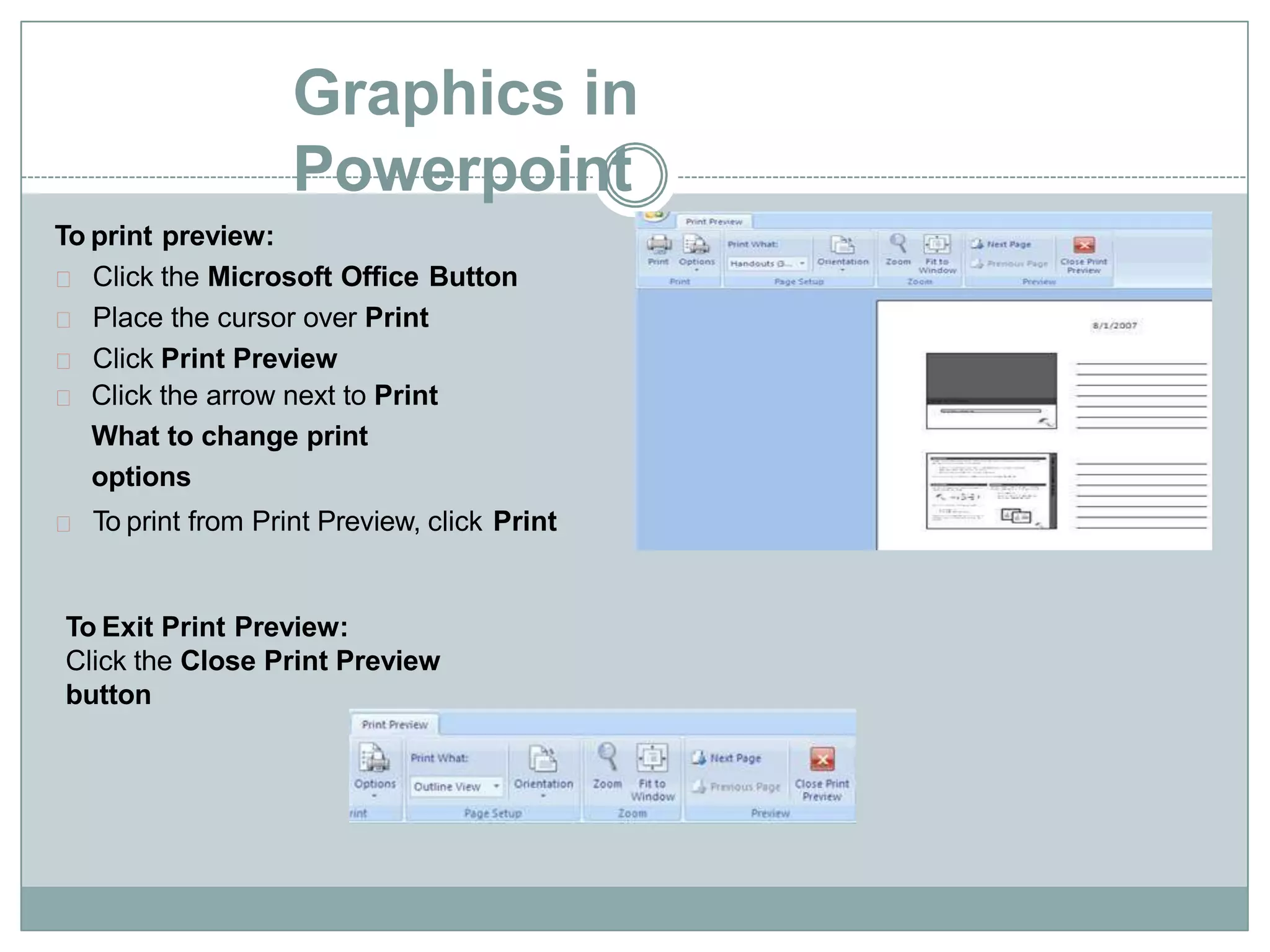The width and height of the screenshot is (1270, 952).
Task: Click Close Print Preview in the lower ribbon
Action: tap(822, 773)
